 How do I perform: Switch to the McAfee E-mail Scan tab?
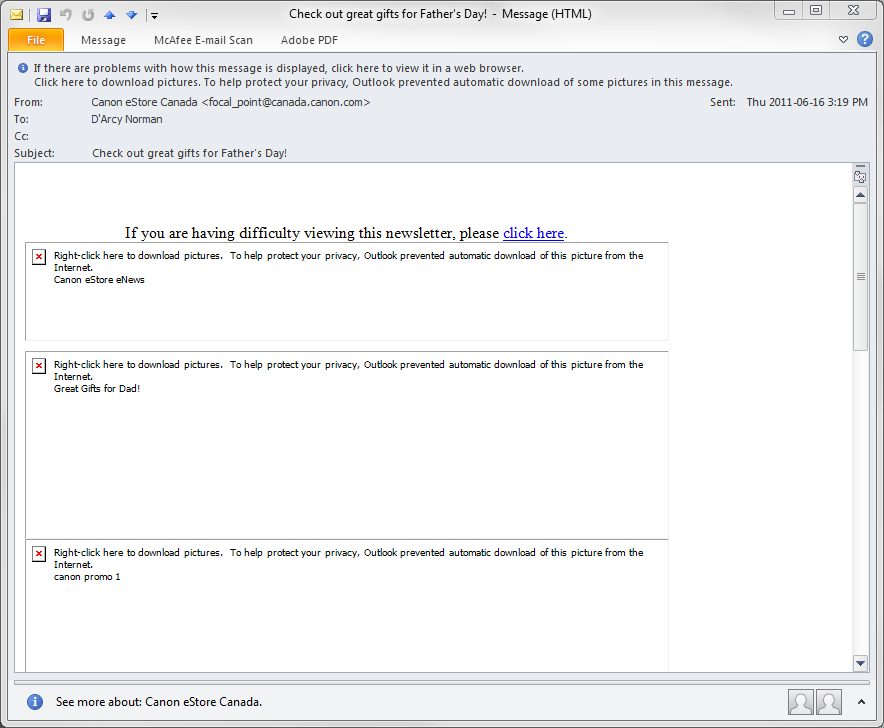coord(203,40)
